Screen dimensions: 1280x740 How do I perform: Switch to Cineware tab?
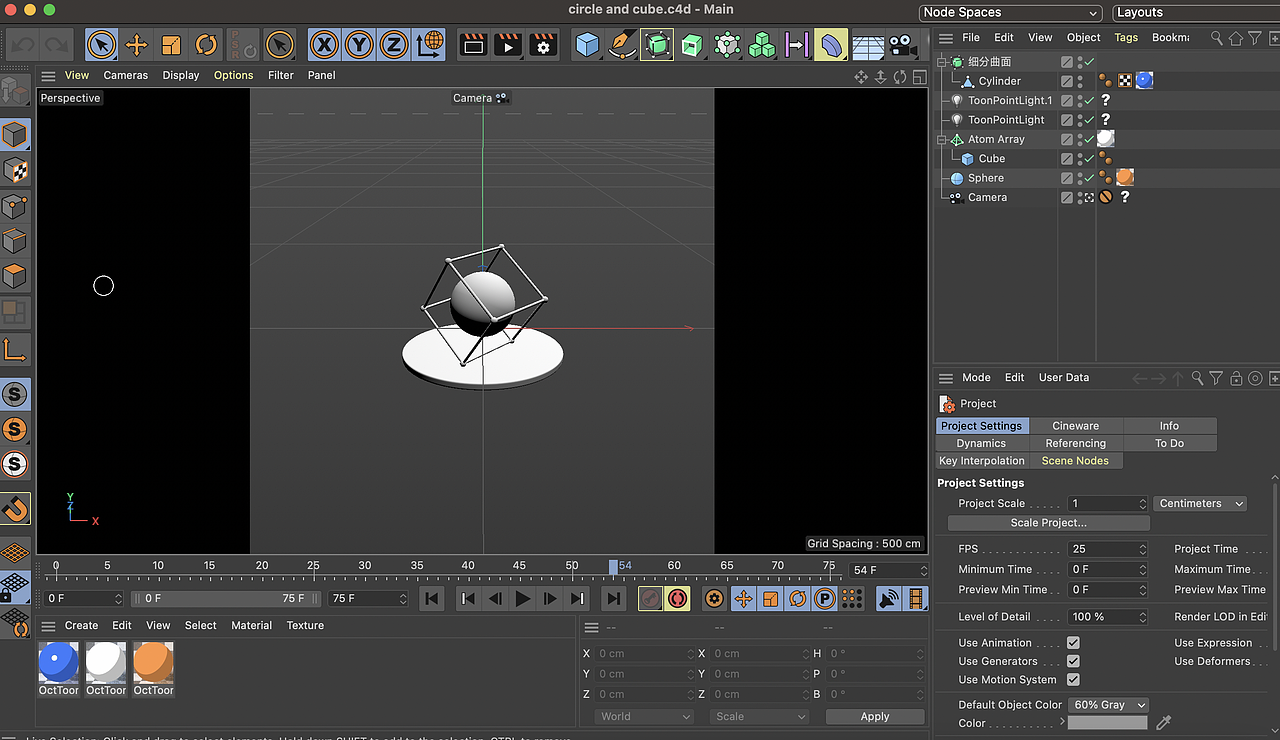[1076, 425]
